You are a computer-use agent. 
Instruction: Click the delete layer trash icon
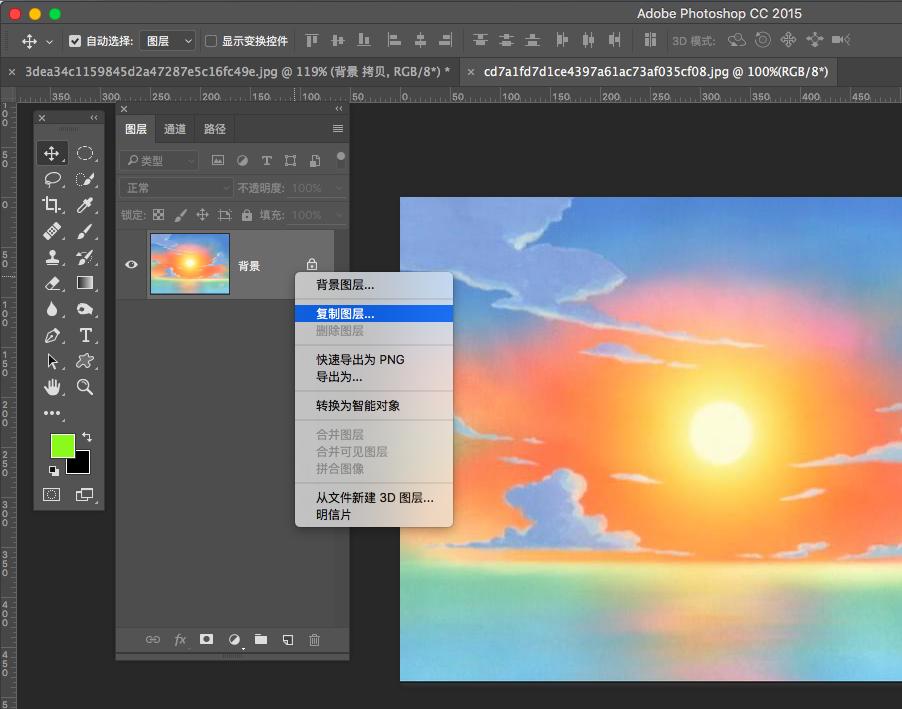point(314,640)
